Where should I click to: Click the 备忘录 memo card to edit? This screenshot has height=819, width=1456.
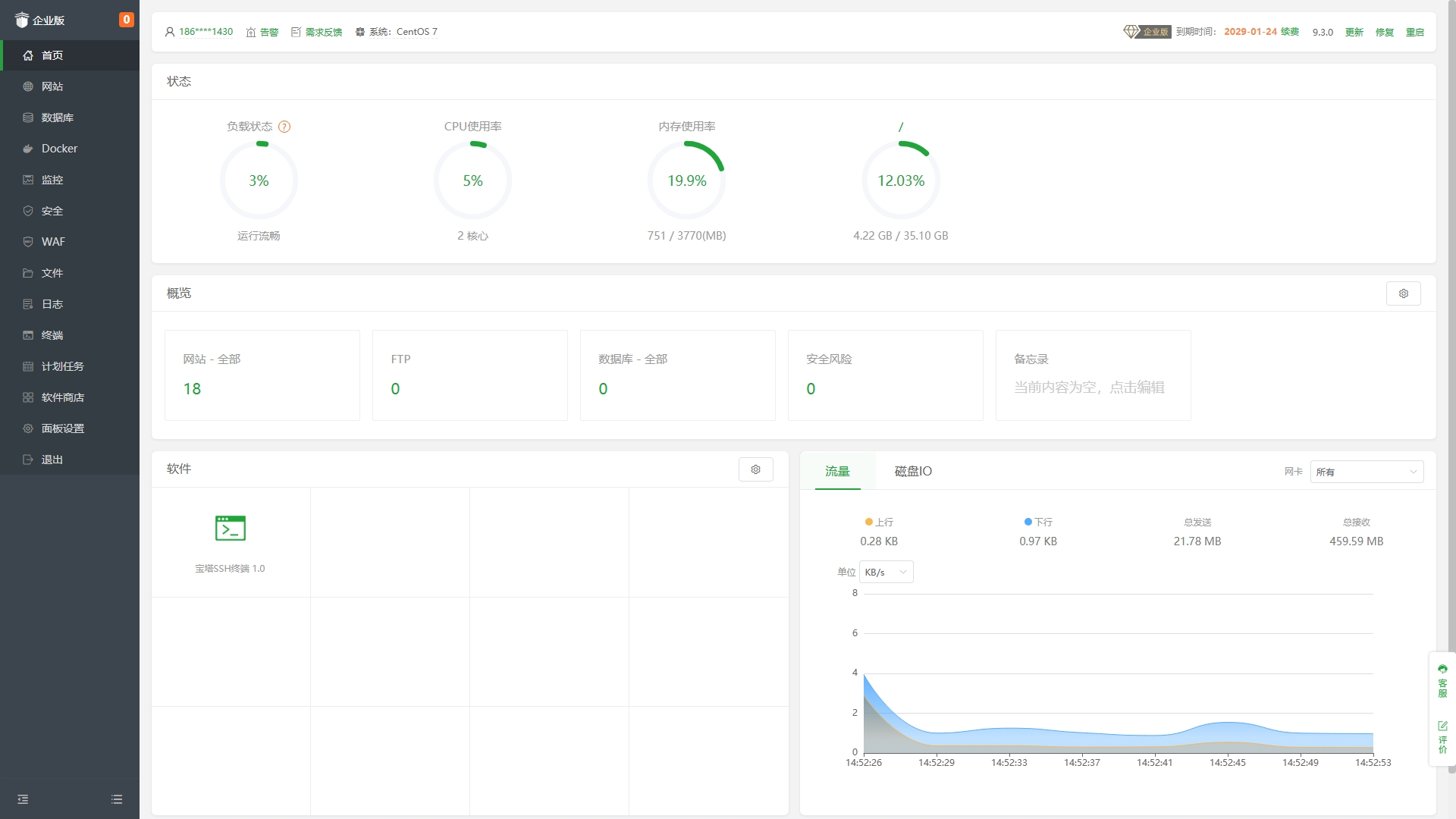(x=1093, y=375)
